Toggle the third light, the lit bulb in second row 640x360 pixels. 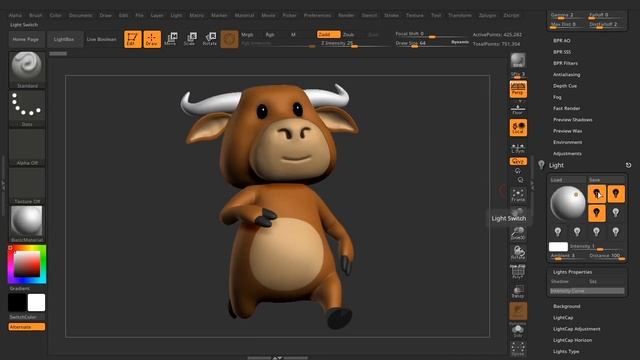[597, 213]
